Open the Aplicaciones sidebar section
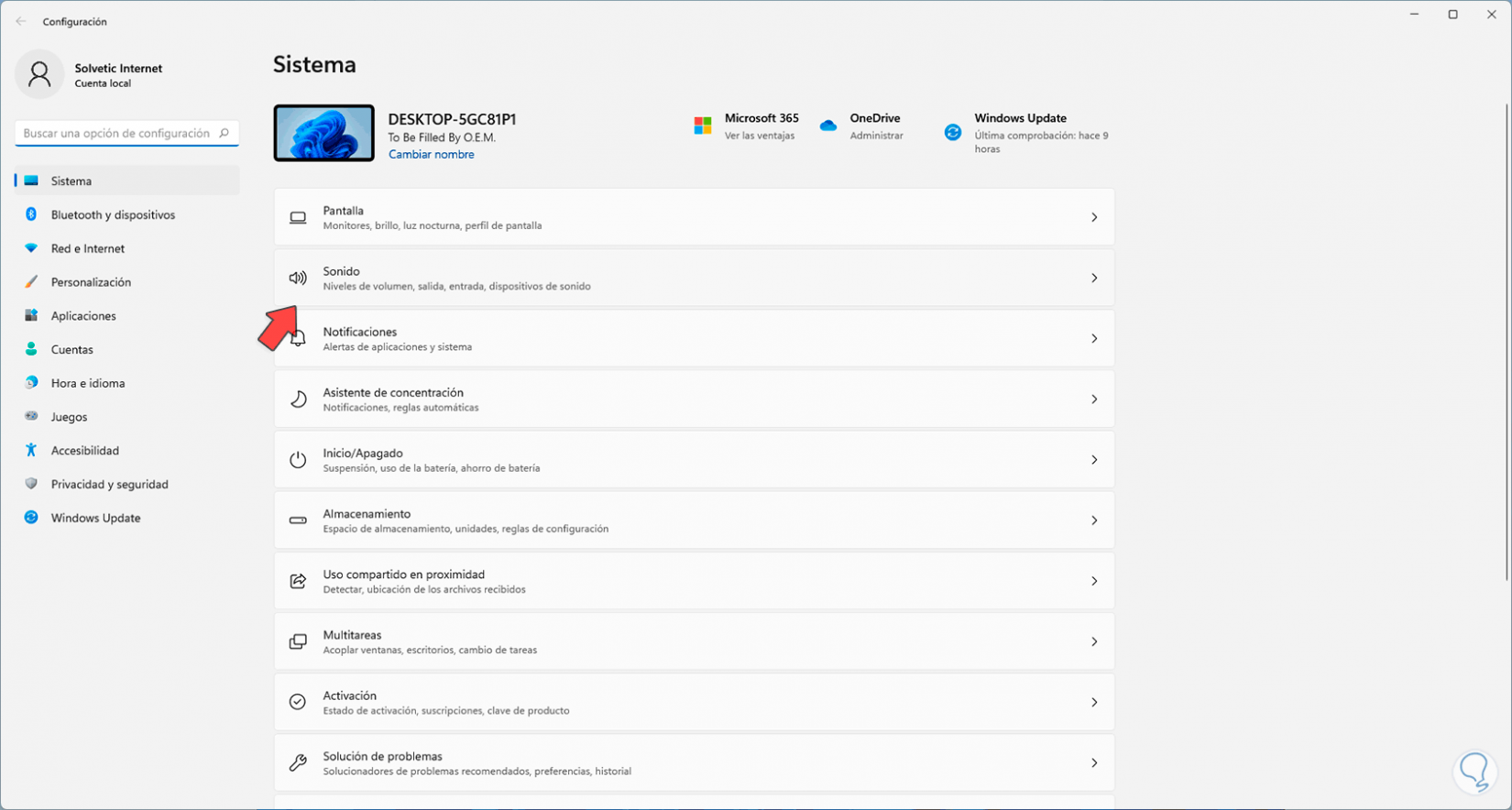The image size is (1512, 810). [83, 316]
